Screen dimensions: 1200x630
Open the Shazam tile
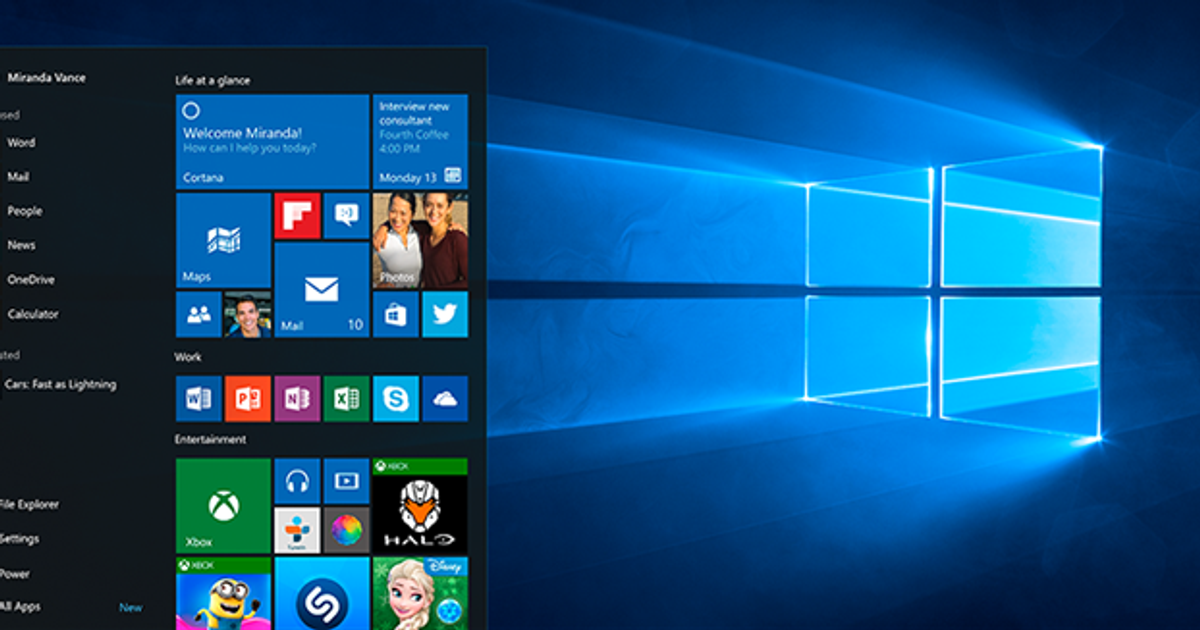pyautogui.click(x=322, y=593)
